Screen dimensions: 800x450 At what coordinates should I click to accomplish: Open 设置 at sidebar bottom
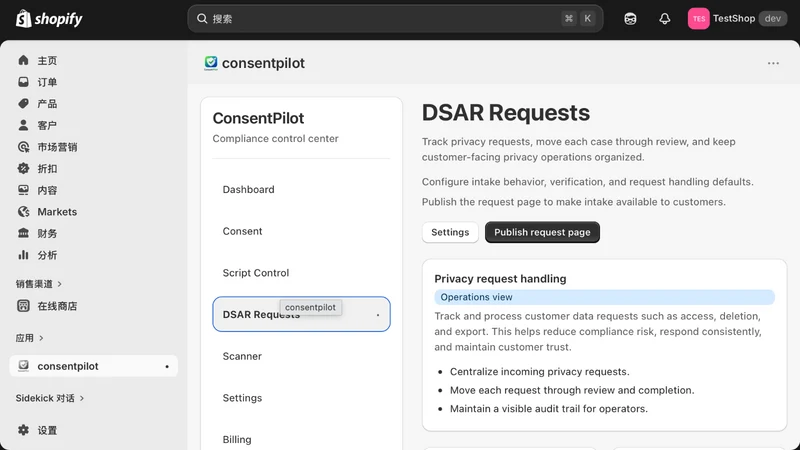[x=47, y=430]
